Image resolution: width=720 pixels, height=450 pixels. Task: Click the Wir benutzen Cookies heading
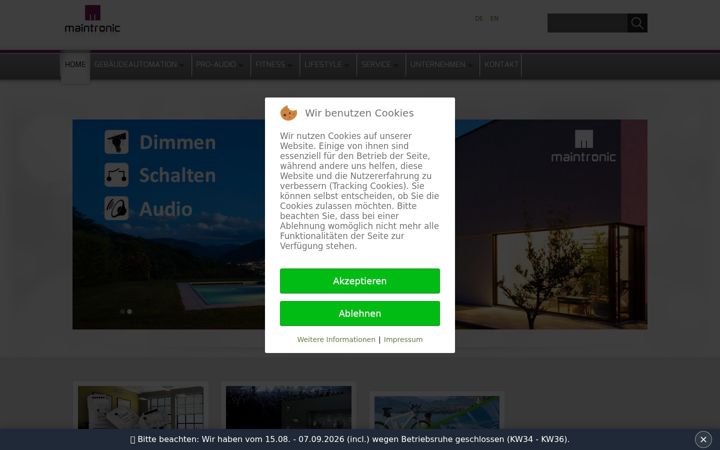359,113
